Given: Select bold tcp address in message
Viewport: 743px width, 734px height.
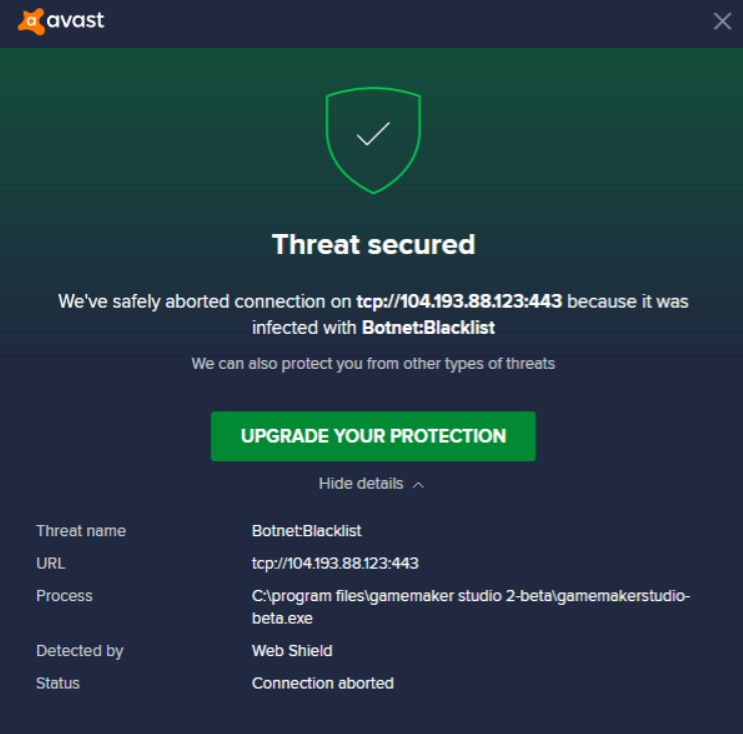Looking at the screenshot, I should [459, 301].
